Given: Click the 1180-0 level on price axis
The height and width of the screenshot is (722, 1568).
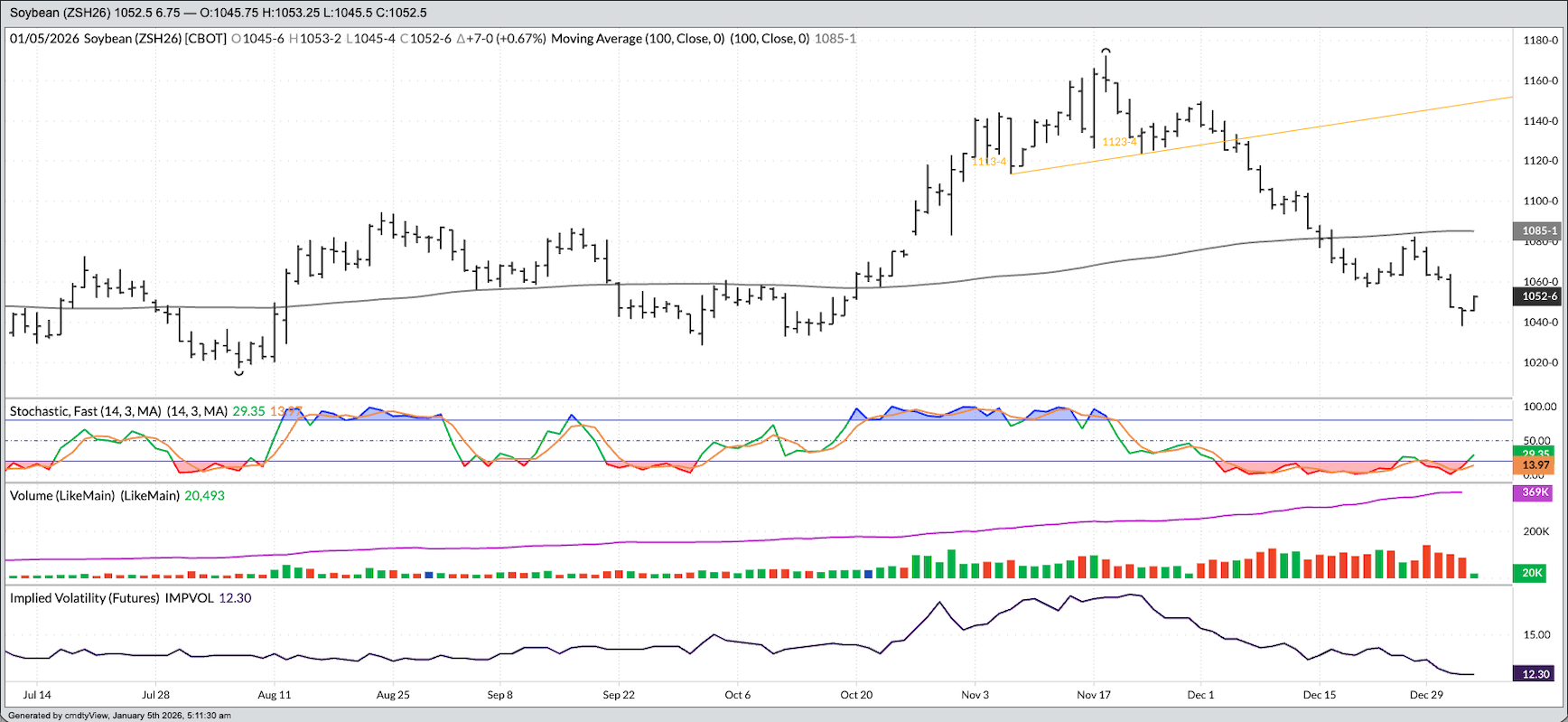Looking at the screenshot, I should pos(1540,41).
